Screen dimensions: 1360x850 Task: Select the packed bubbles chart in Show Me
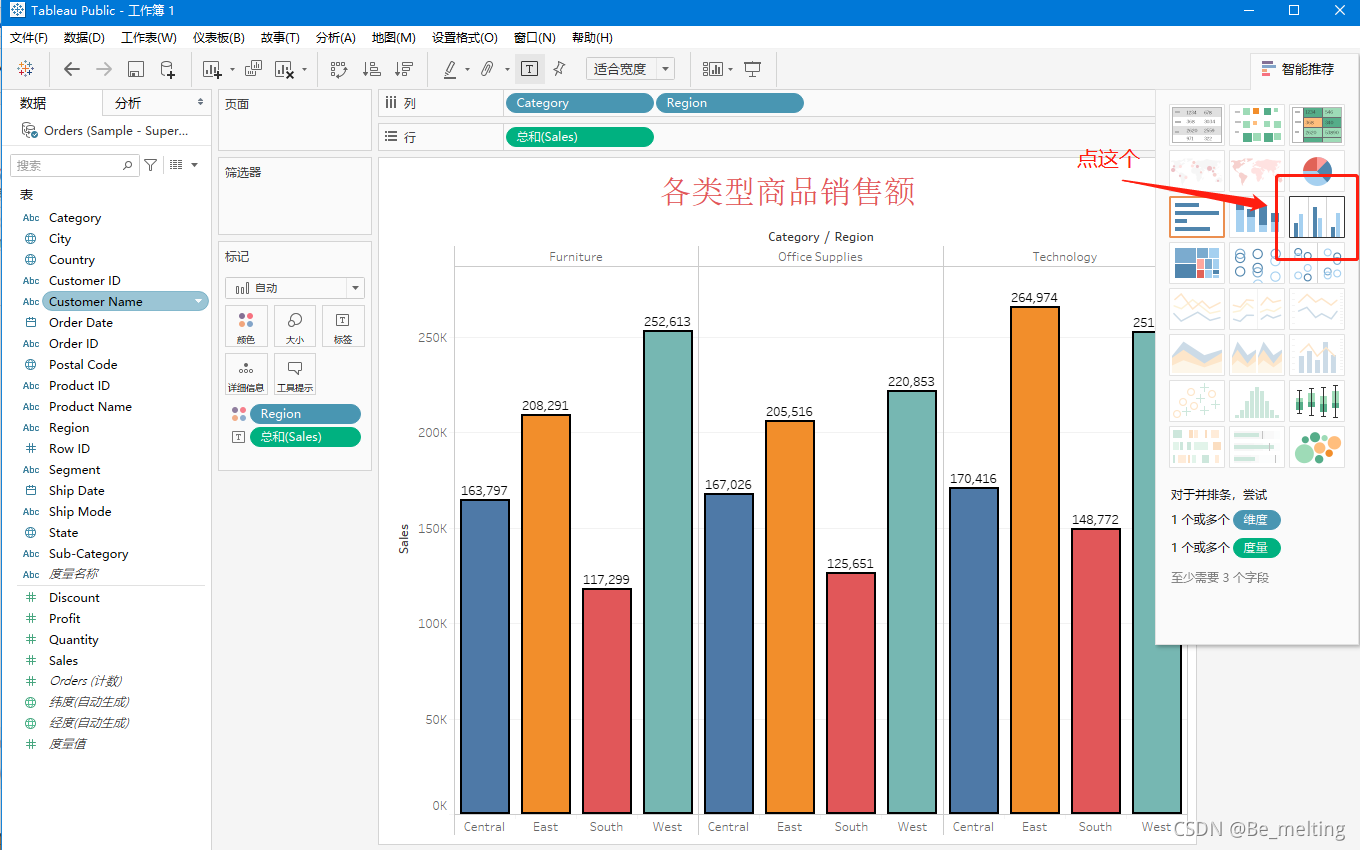[x=1317, y=447]
